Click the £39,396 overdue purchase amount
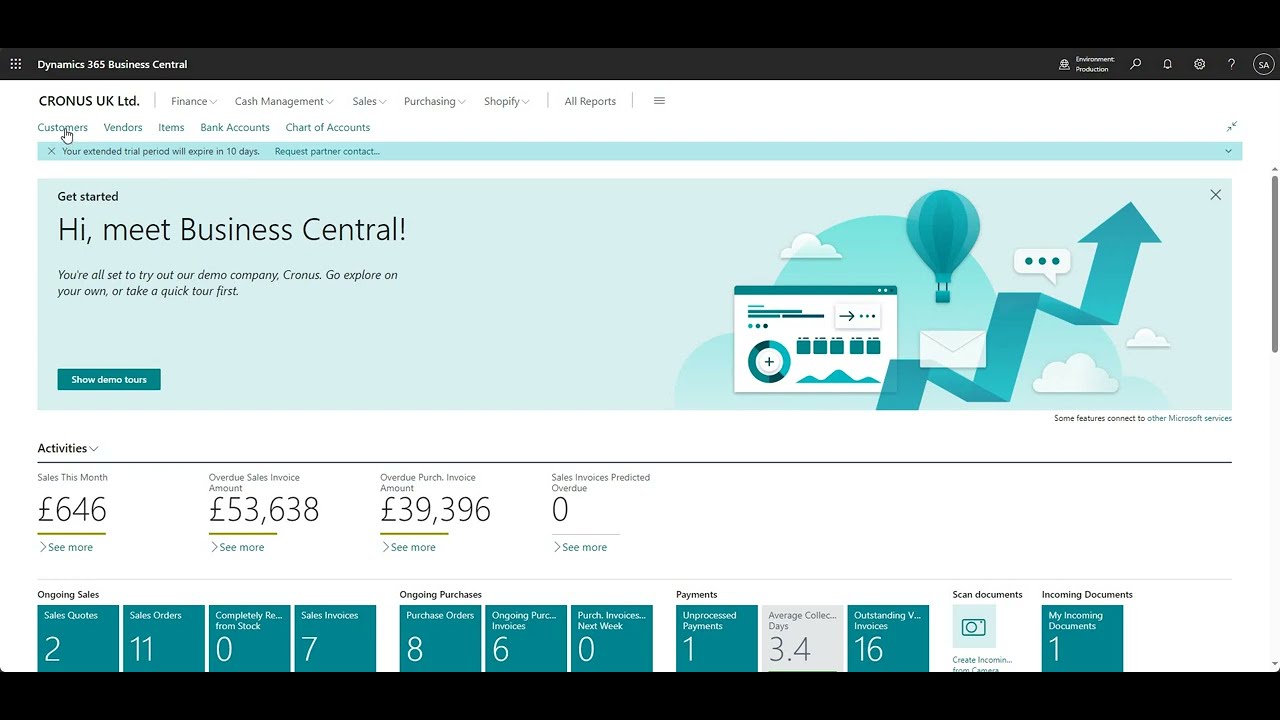The width and height of the screenshot is (1280, 720). point(435,510)
